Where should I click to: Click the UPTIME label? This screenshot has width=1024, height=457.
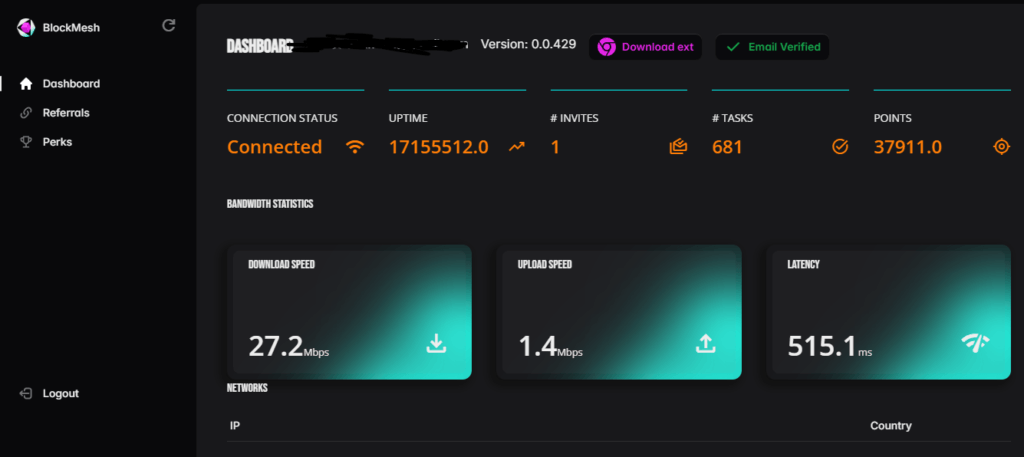pyautogui.click(x=408, y=118)
